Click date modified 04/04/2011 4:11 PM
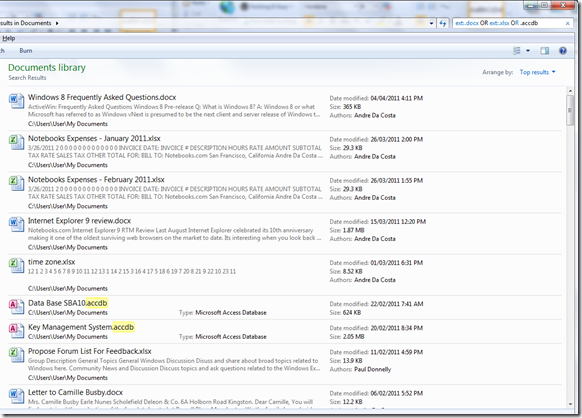The height and width of the screenshot is (418, 582). [396, 98]
